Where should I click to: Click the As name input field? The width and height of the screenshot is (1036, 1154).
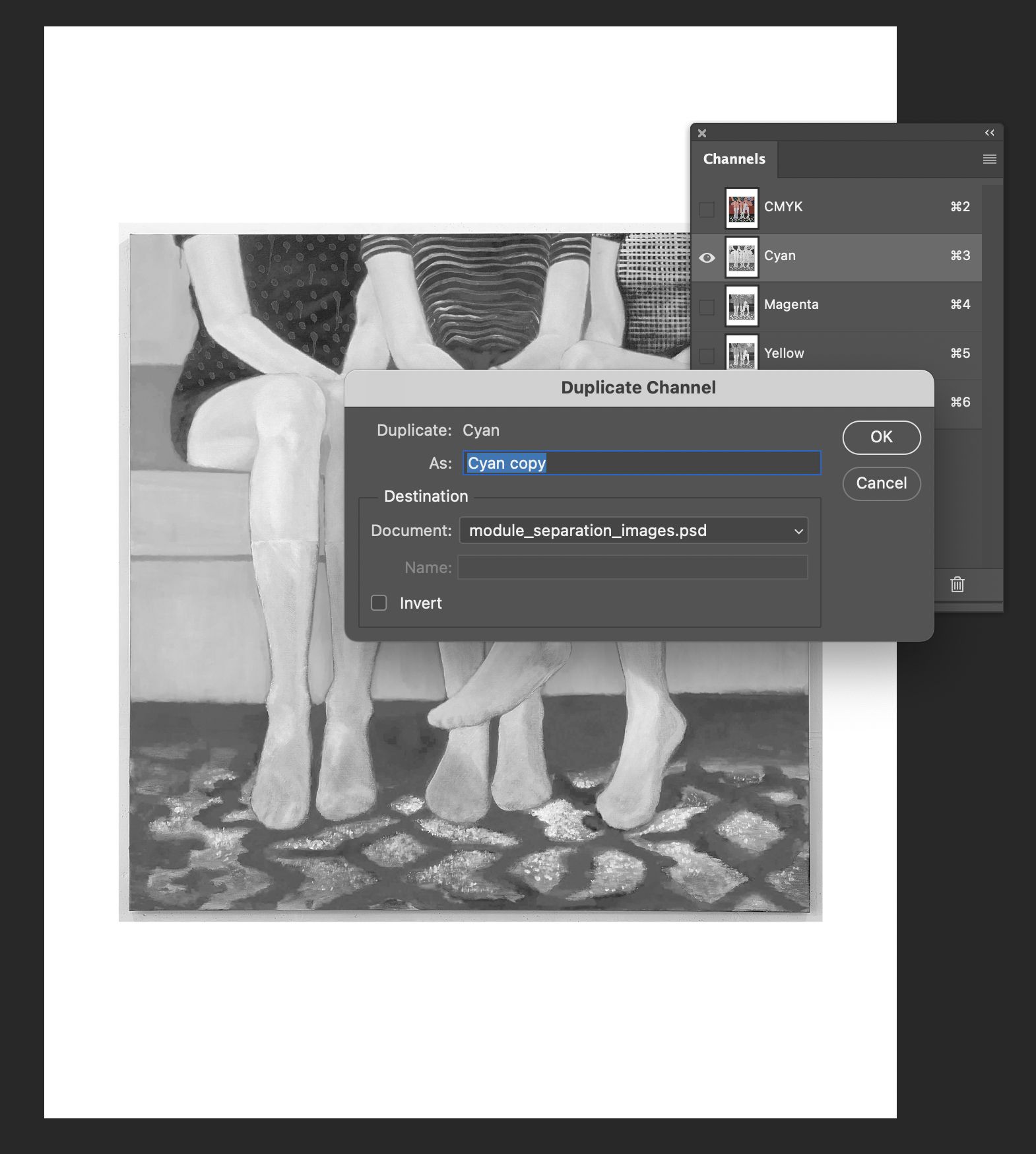point(642,463)
